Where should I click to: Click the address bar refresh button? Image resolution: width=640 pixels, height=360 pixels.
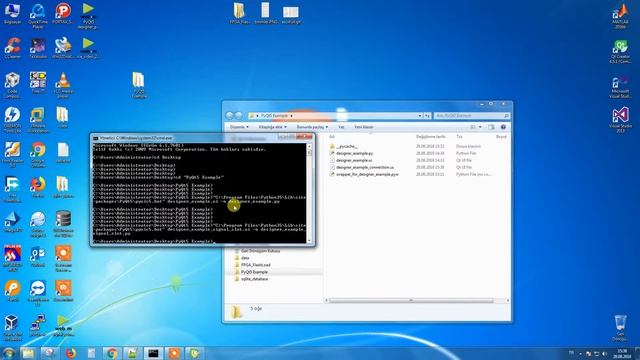coord(427,116)
